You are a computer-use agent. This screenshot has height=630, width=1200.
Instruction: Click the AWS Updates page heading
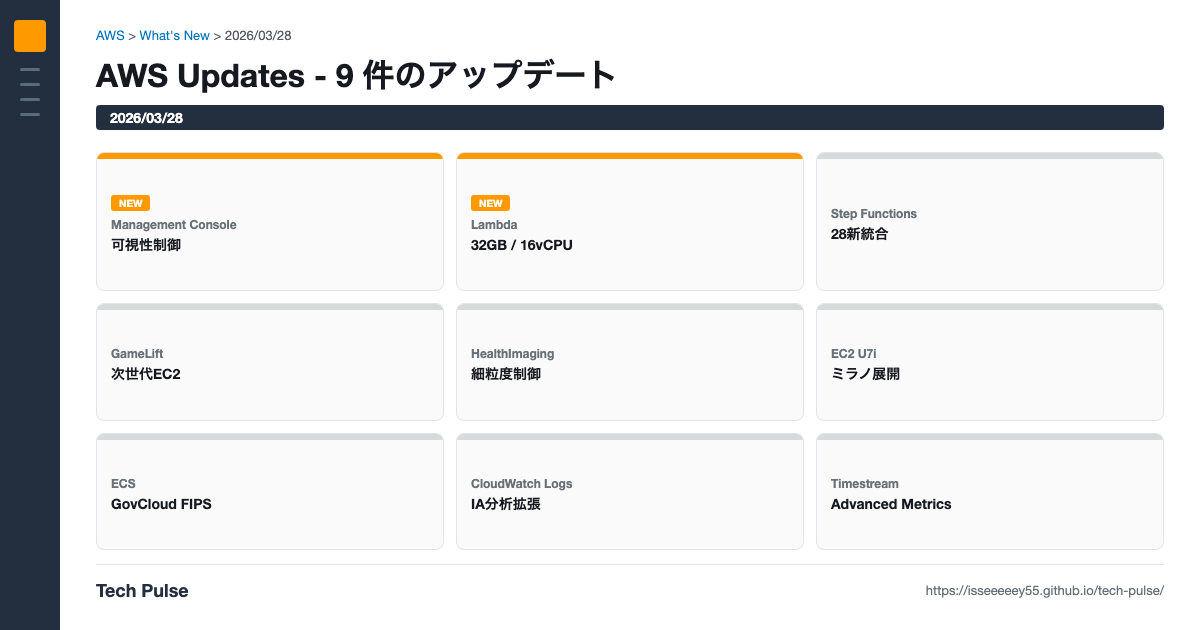(x=356, y=76)
